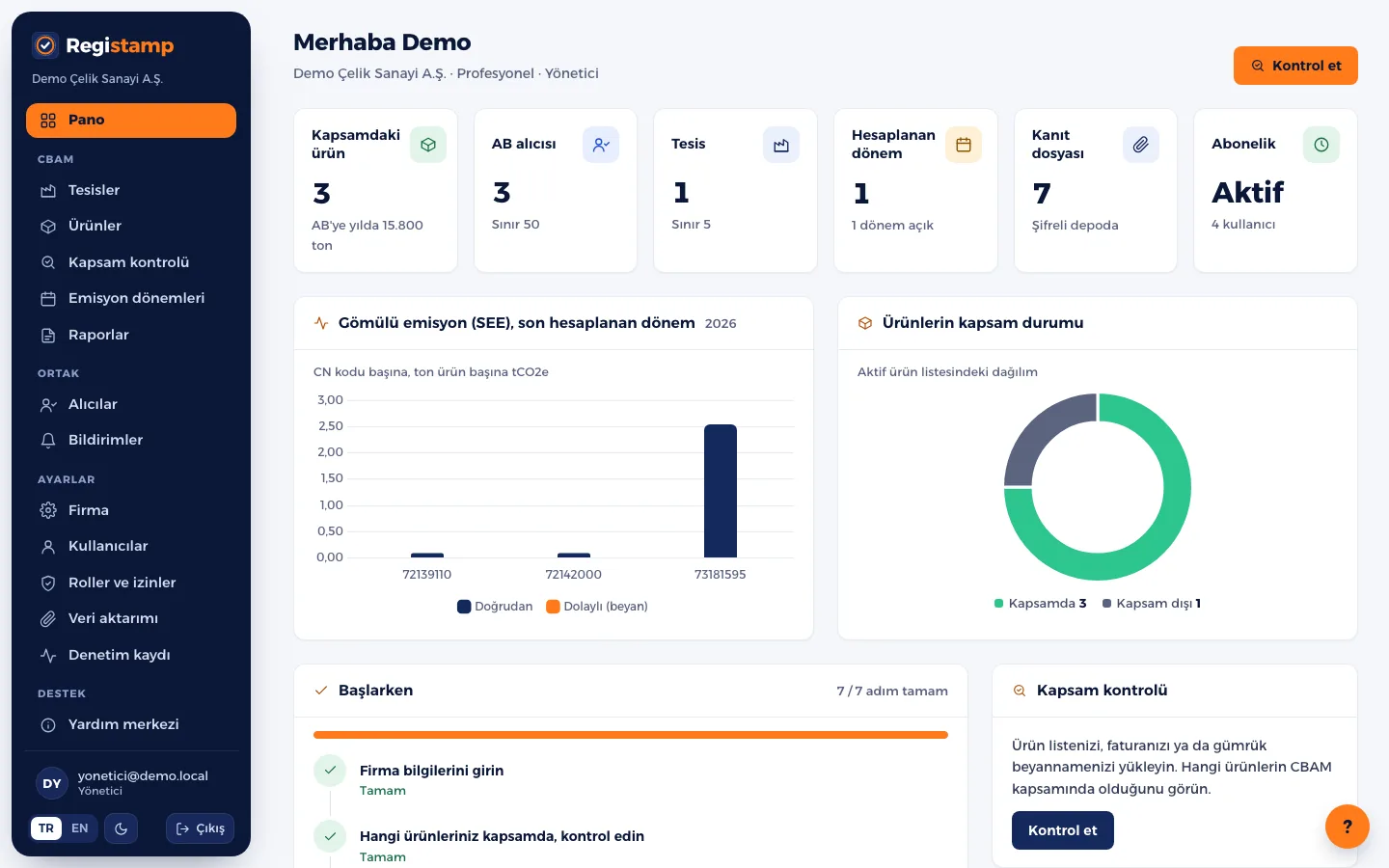Screen dimensions: 1389x868
Task: Click the '7 / 7 adım tamam' text
Action: coord(892,692)
